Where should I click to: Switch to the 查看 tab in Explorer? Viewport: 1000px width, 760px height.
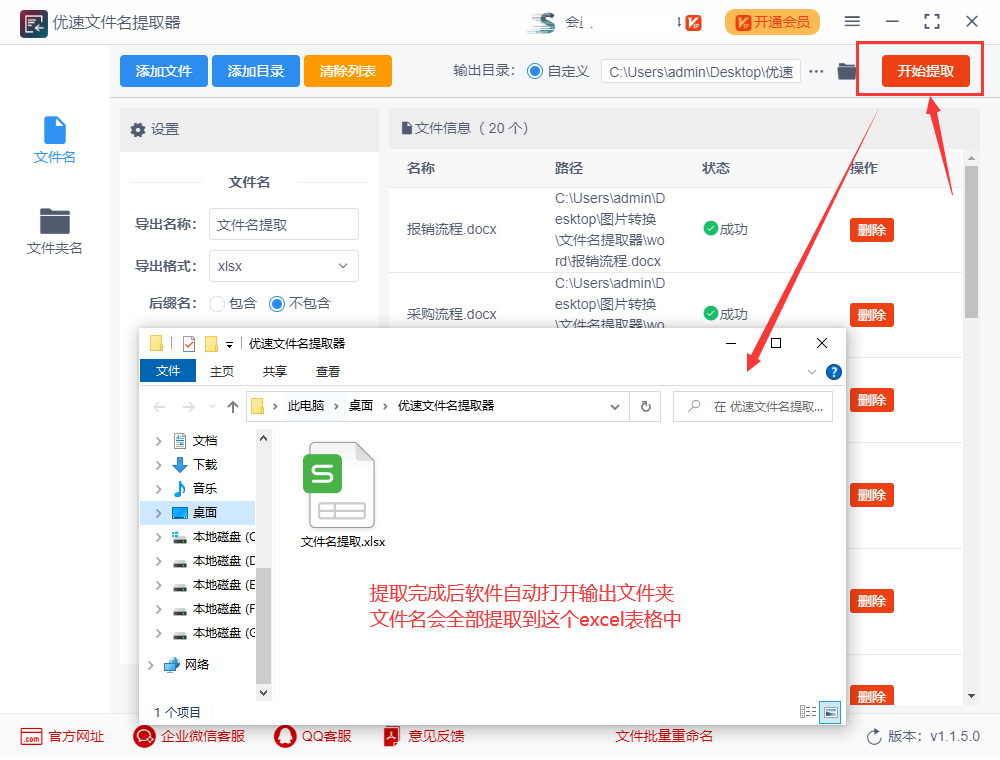point(328,370)
